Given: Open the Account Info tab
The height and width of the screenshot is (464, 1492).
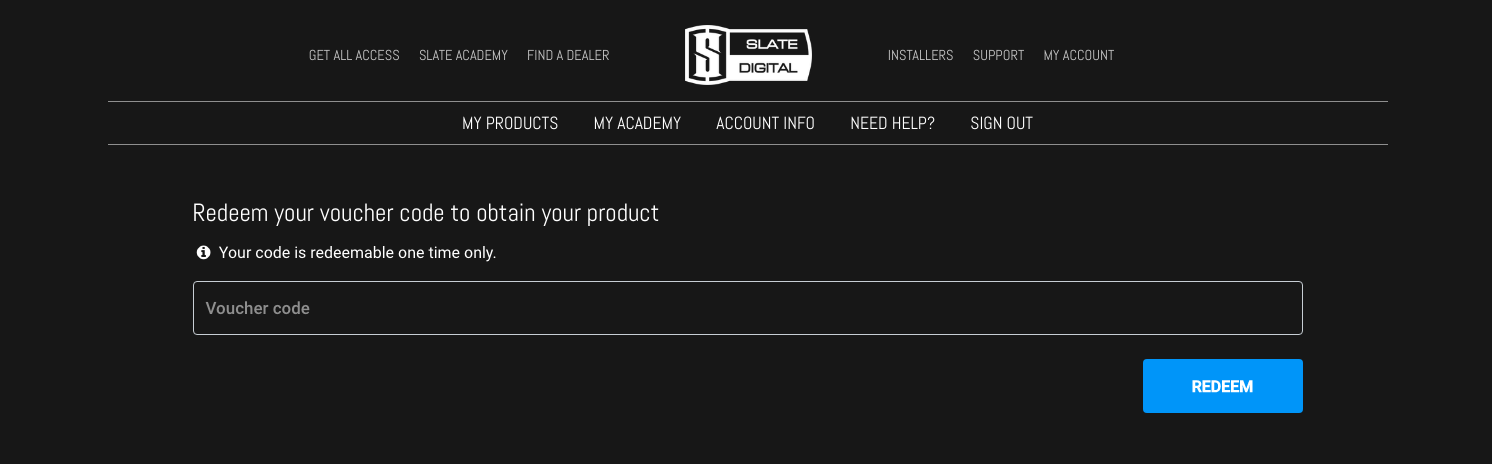Looking at the screenshot, I should pyautogui.click(x=765, y=124).
